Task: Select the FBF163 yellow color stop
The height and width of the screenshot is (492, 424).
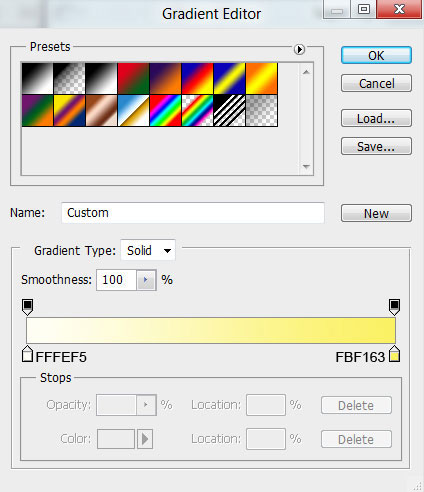Action: click(x=394, y=354)
